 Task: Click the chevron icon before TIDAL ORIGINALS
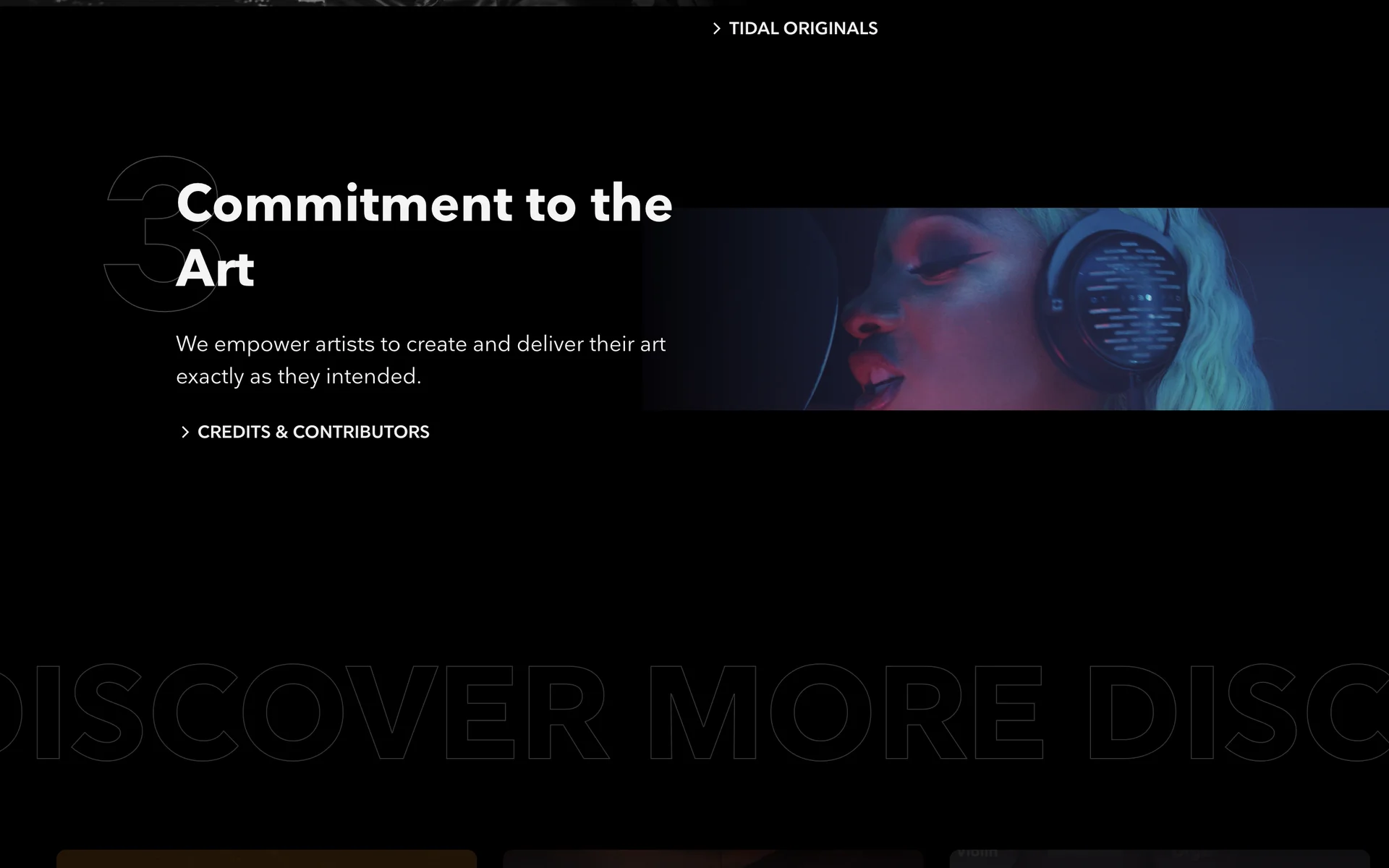(x=716, y=29)
